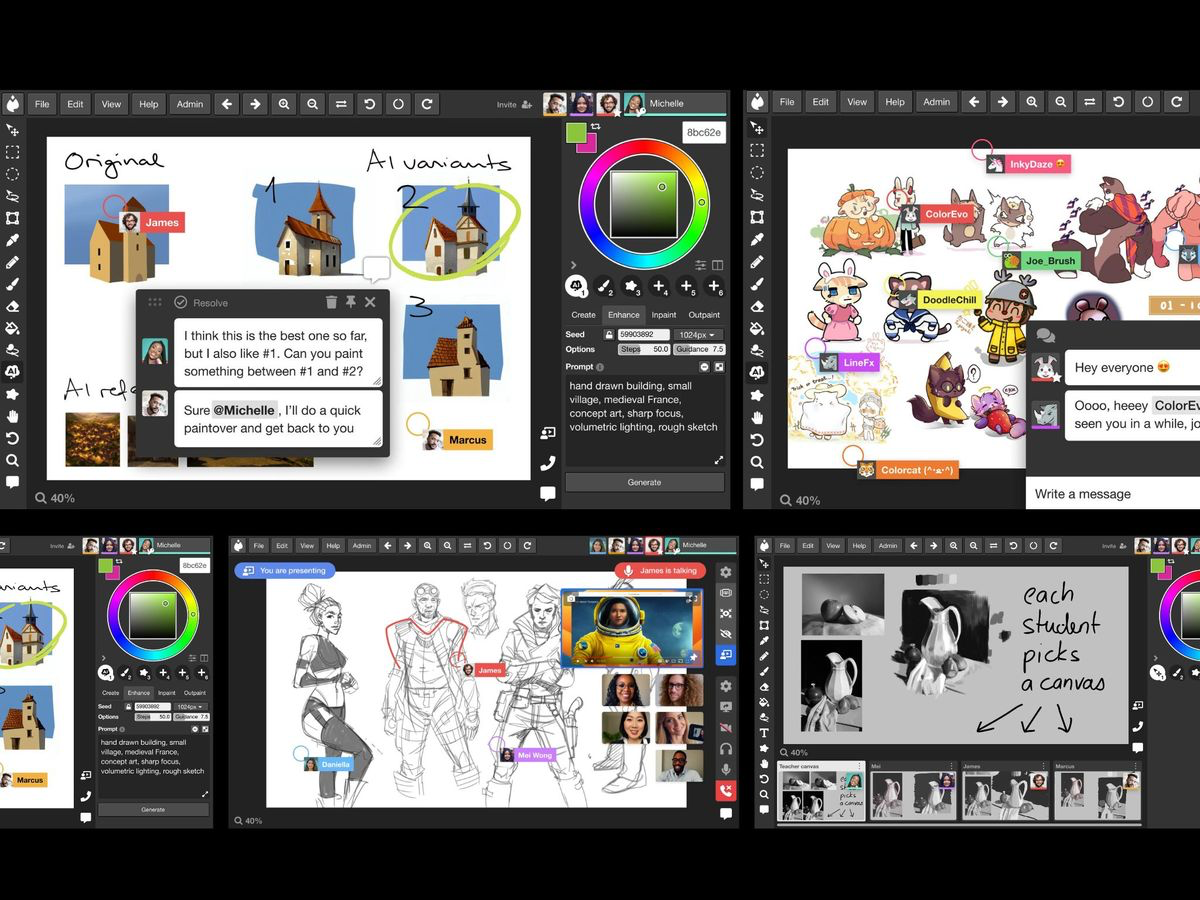Click the red James is talking indicator
Screen dimensions: 1200x900
pyautogui.click(x=660, y=570)
